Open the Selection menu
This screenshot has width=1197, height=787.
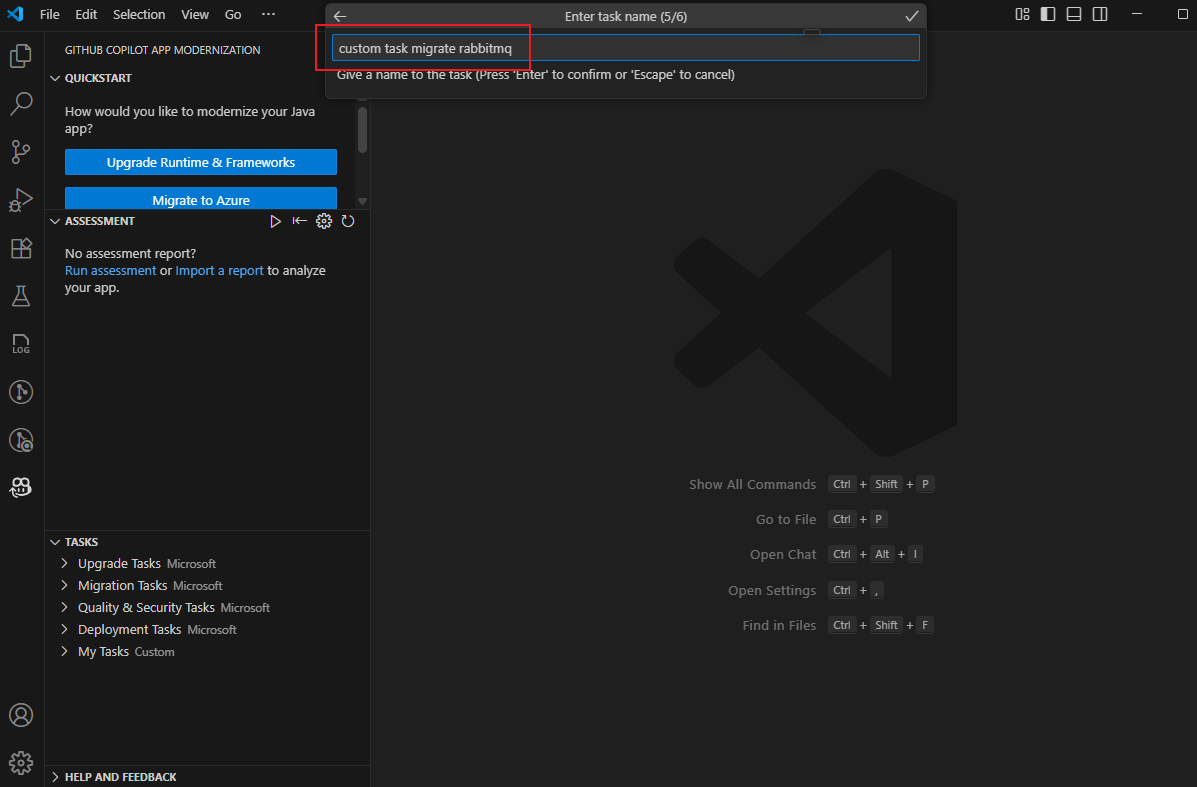point(139,14)
